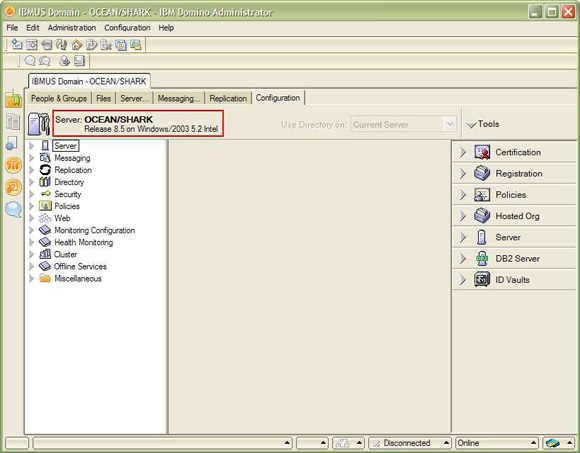Expand the ID Vaults tools section
The image size is (580, 453).
tap(463, 280)
